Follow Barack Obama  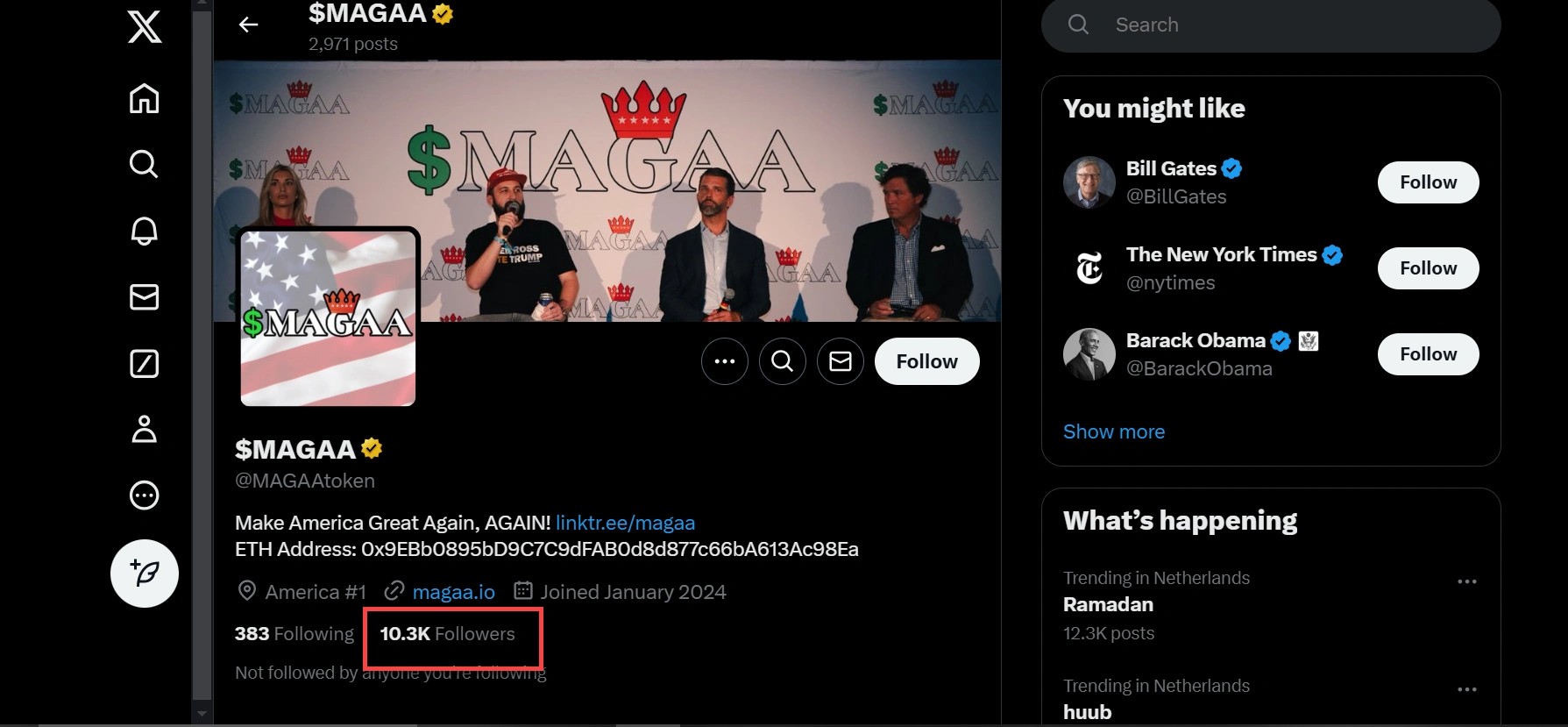[x=1429, y=354]
